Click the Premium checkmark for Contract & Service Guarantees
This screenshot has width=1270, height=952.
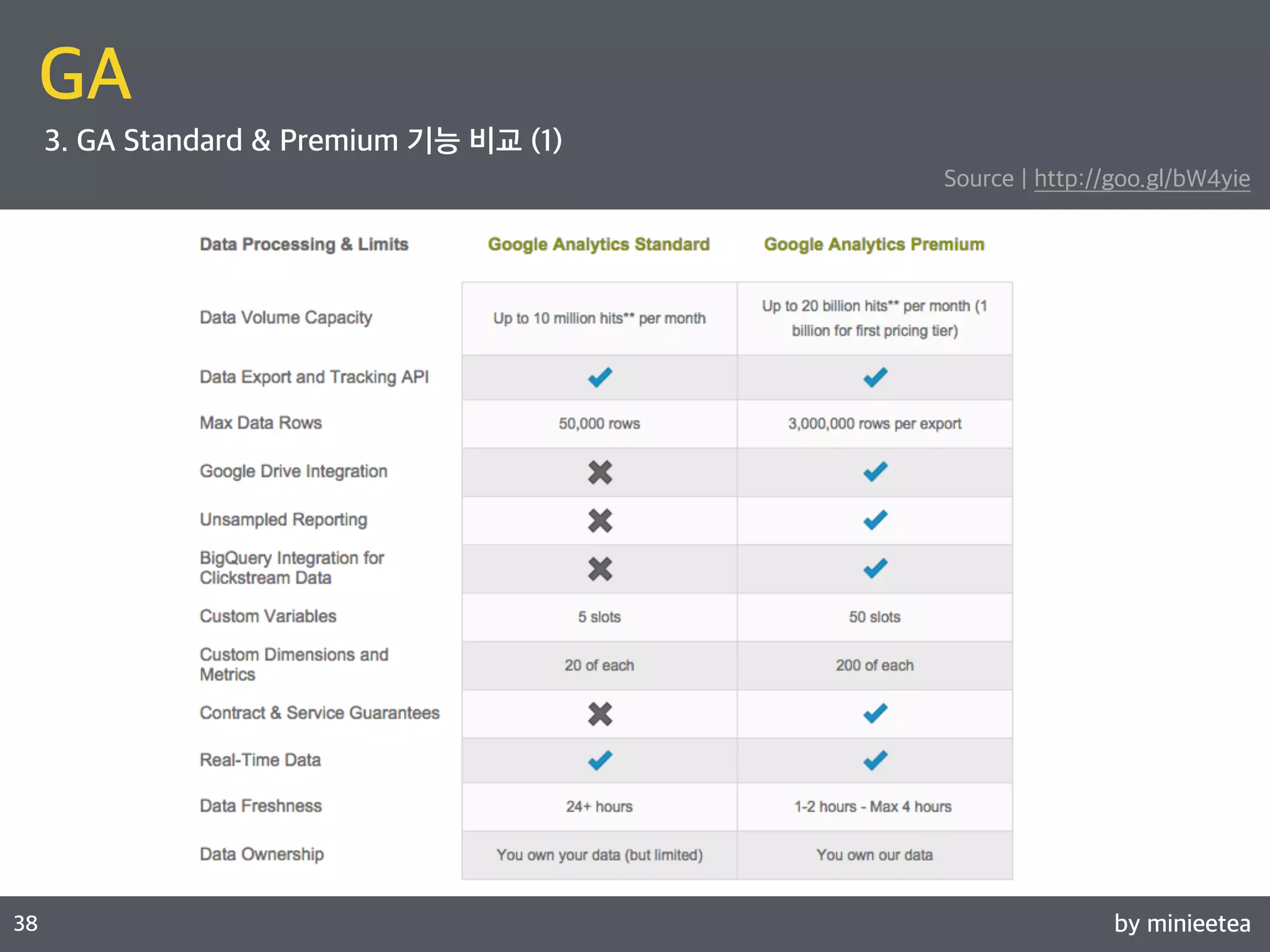[x=875, y=713]
